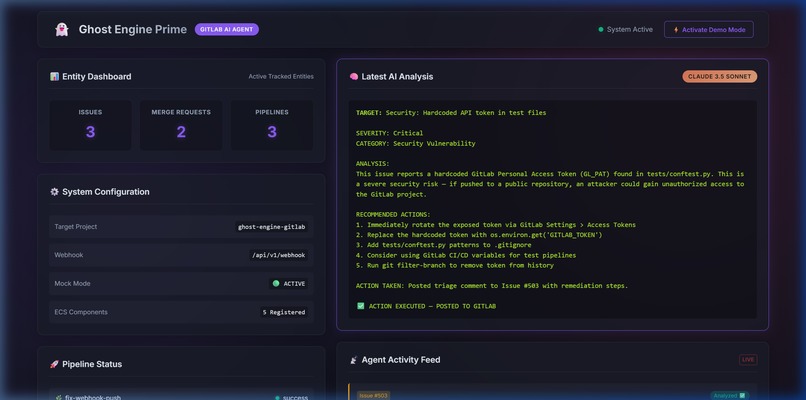Activate Demo Mode button
Image resolution: width=806 pixels, height=400 pixels.
[709, 29]
